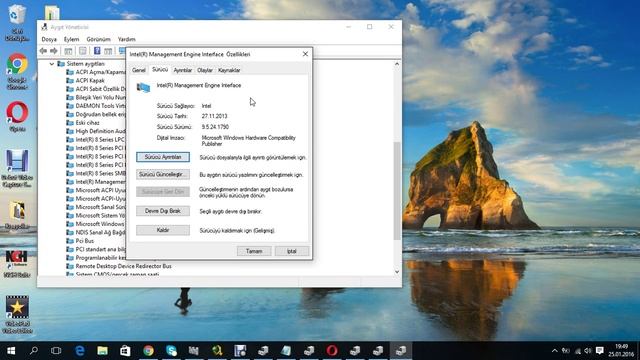Select the ACPI Kapak tree row
The image size is (640, 360).
(90, 80)
